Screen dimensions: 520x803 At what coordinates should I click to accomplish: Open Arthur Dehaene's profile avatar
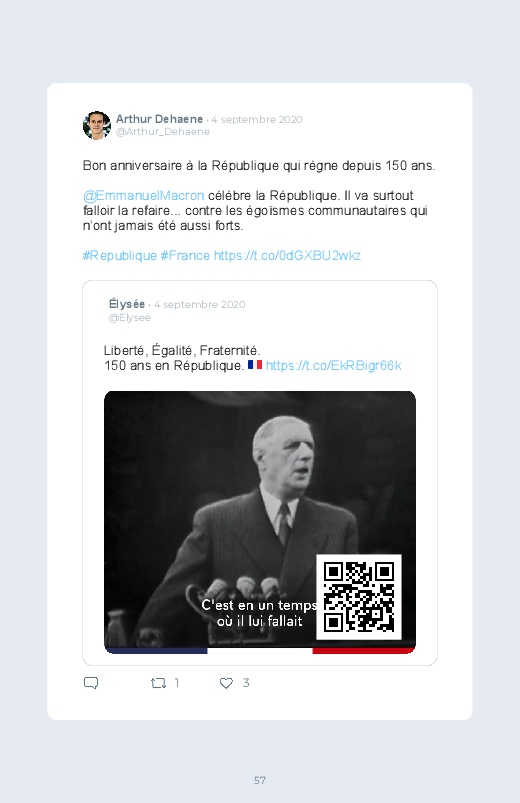point(97,125)
